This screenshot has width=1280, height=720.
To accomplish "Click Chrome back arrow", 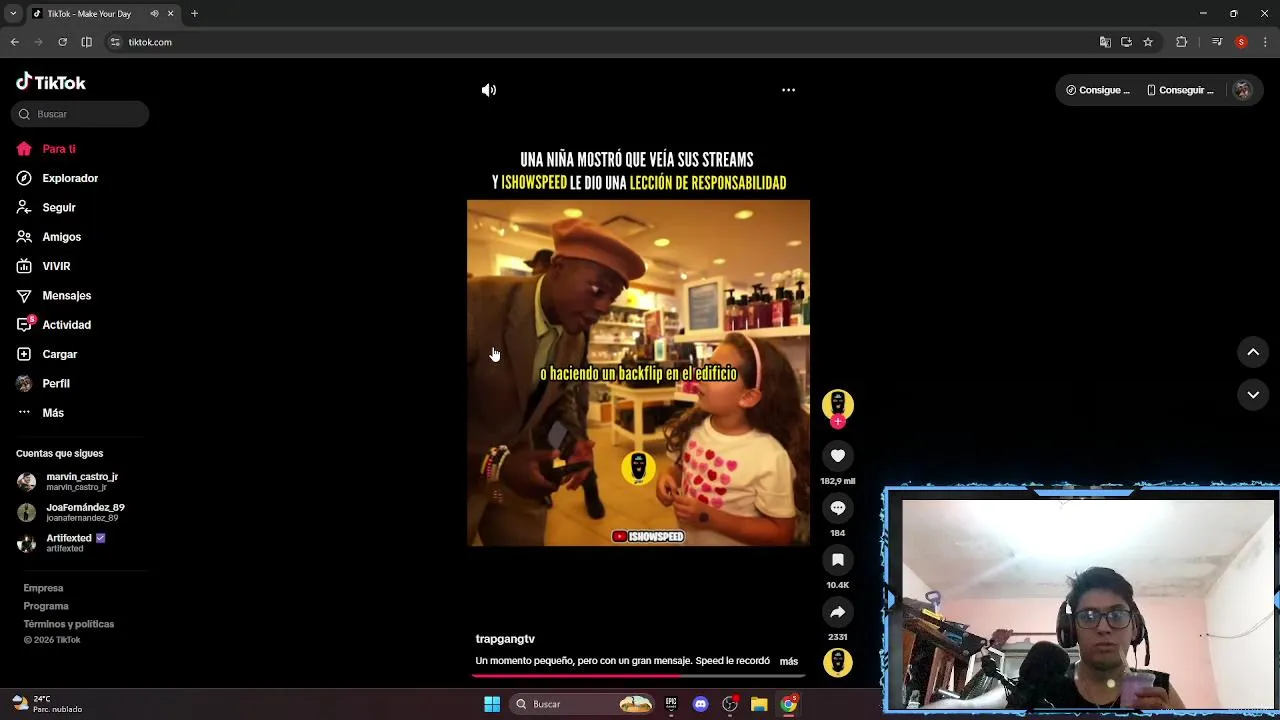I will pyautogui.click(x=14, y=42).
